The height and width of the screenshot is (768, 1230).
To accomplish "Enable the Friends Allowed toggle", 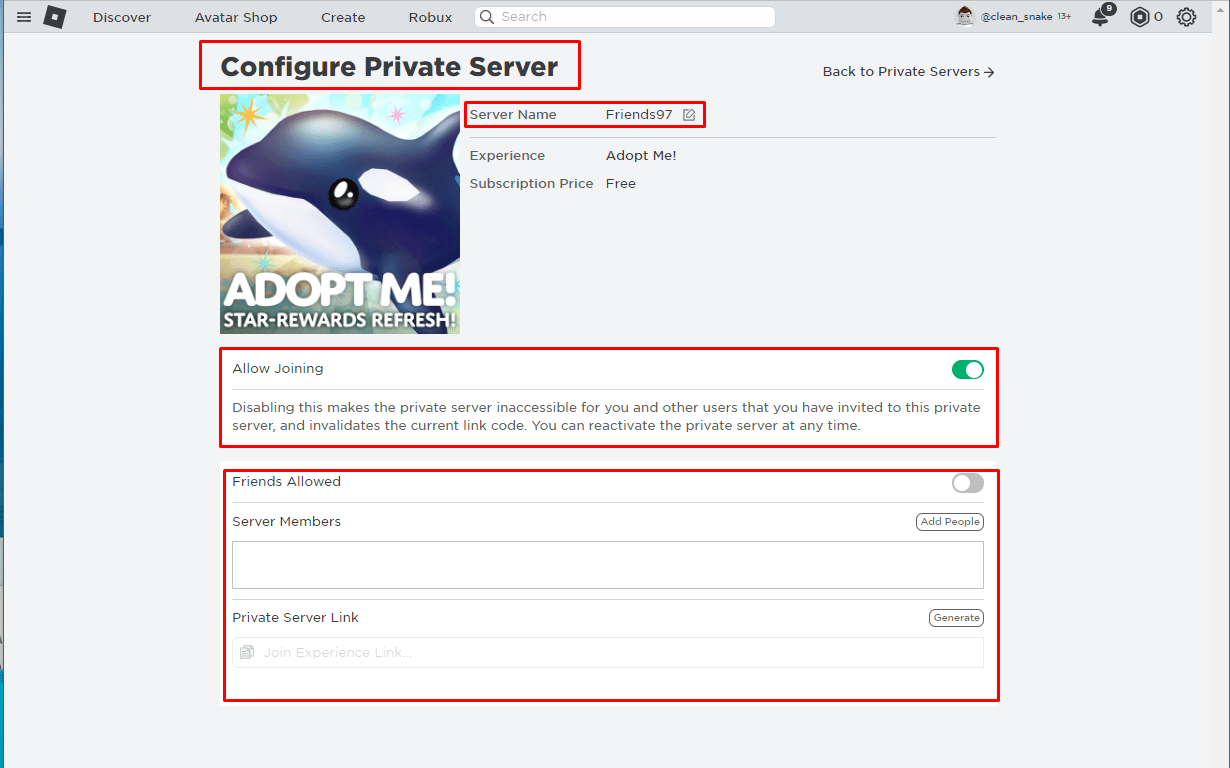I will [967, 483].
